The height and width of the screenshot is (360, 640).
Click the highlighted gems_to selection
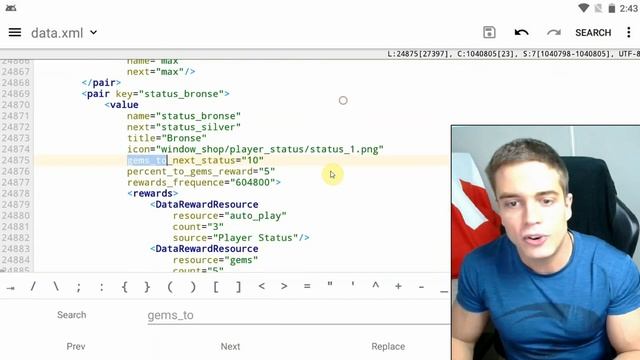tap(147, 160)
